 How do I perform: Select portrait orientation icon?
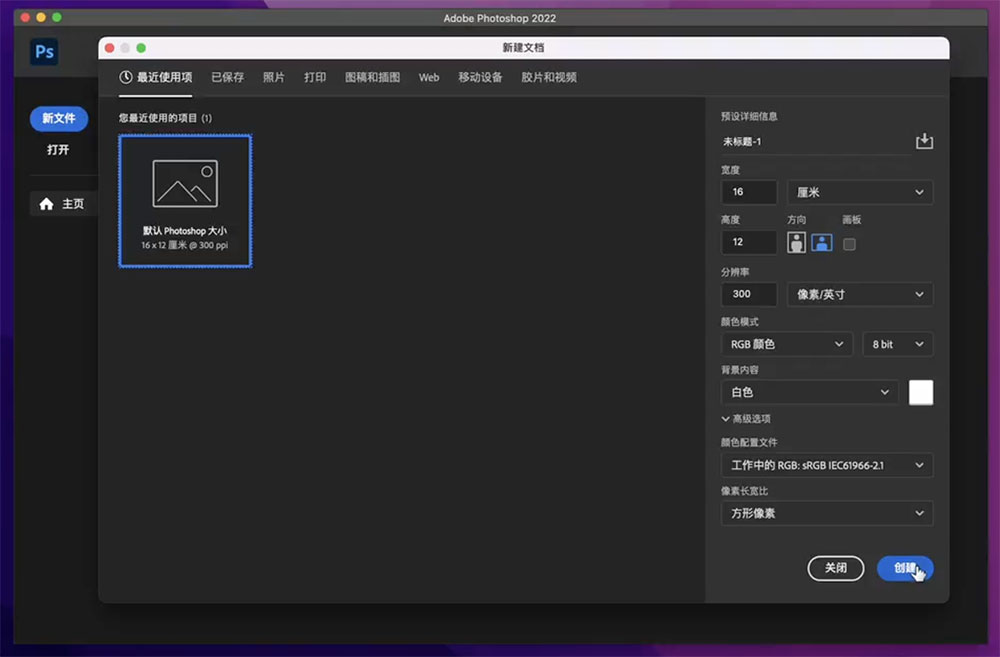pyautogui.click(x=796, y=242)
